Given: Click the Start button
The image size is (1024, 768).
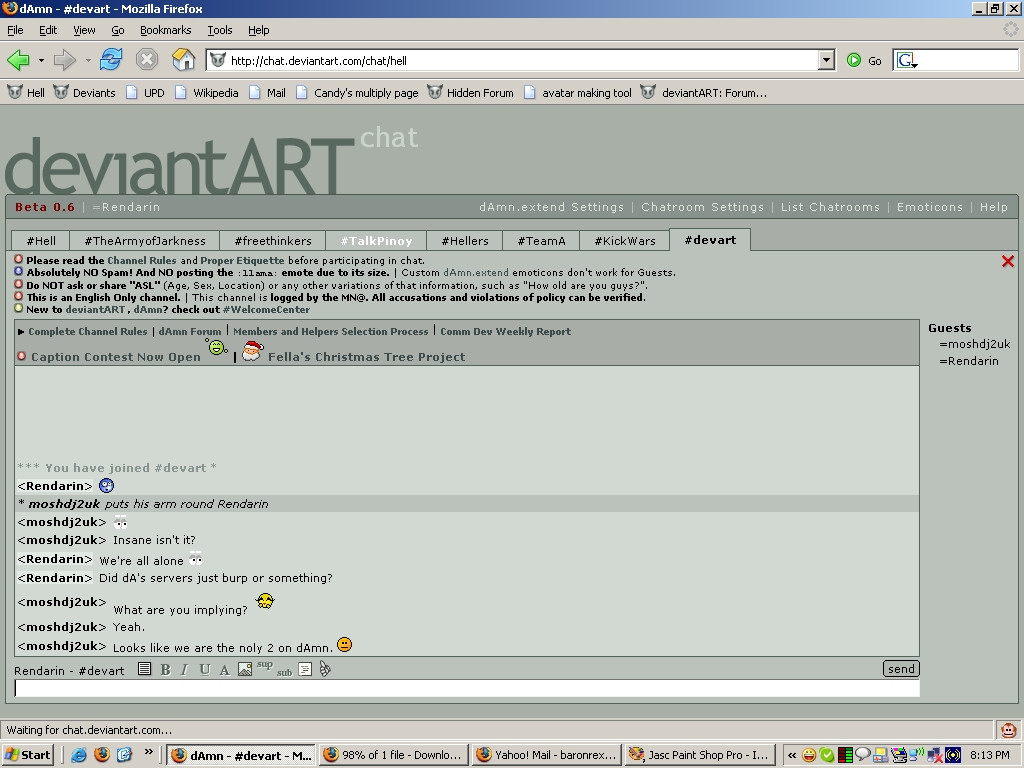Looking at the screenshot, I should [27, 755].
